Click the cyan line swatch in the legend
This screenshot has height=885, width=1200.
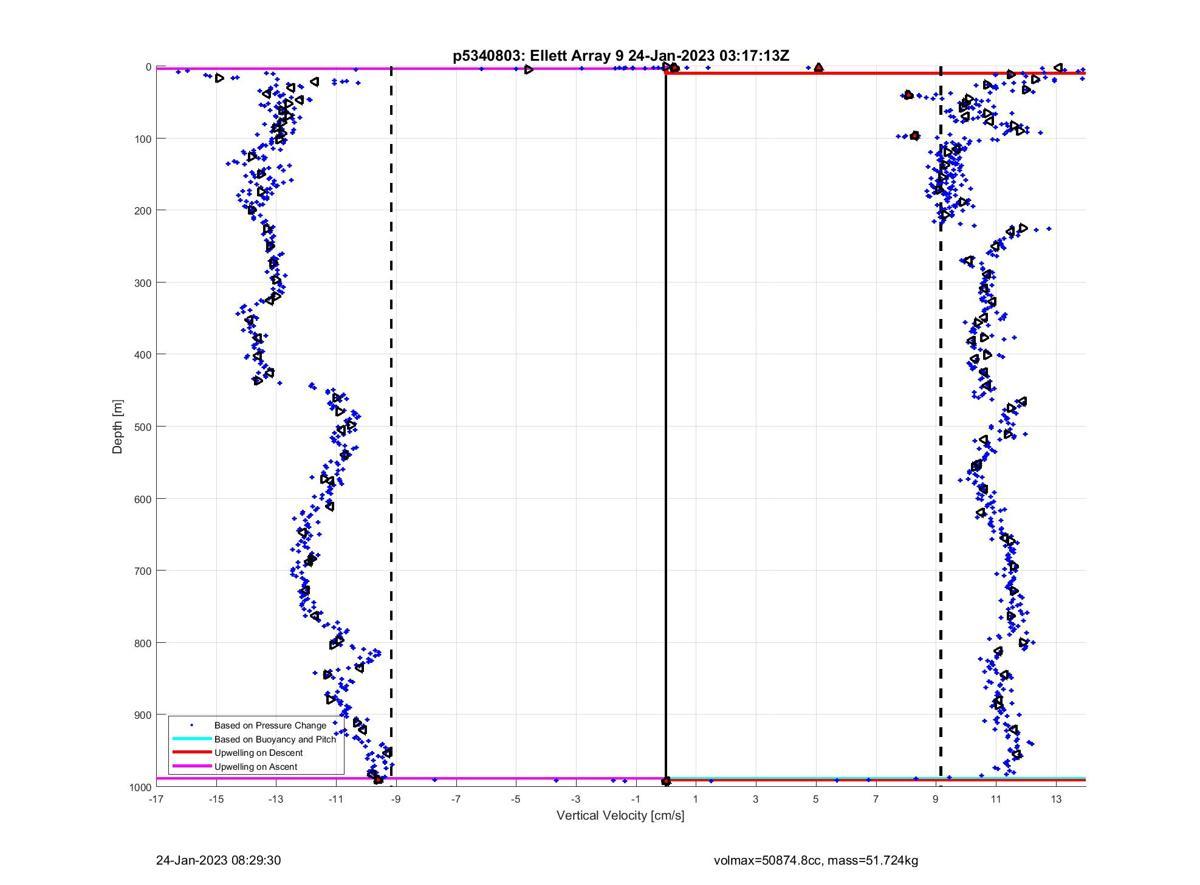pyautogui.click(x=191, y=739)
